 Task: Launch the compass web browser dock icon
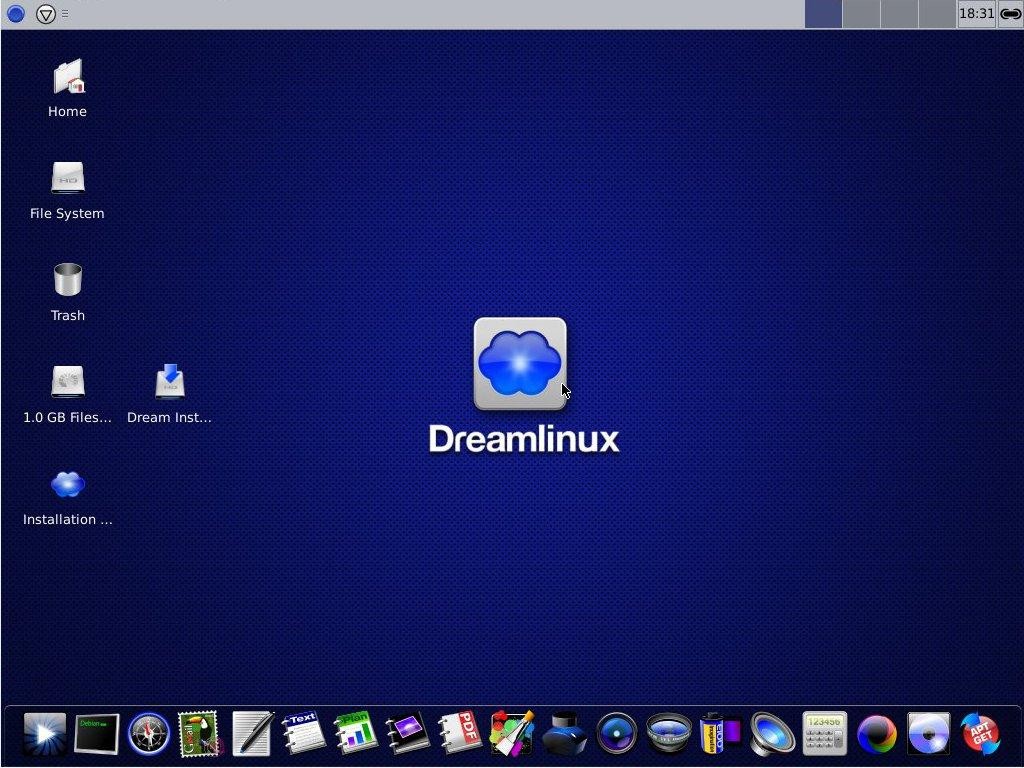point(149,734)
